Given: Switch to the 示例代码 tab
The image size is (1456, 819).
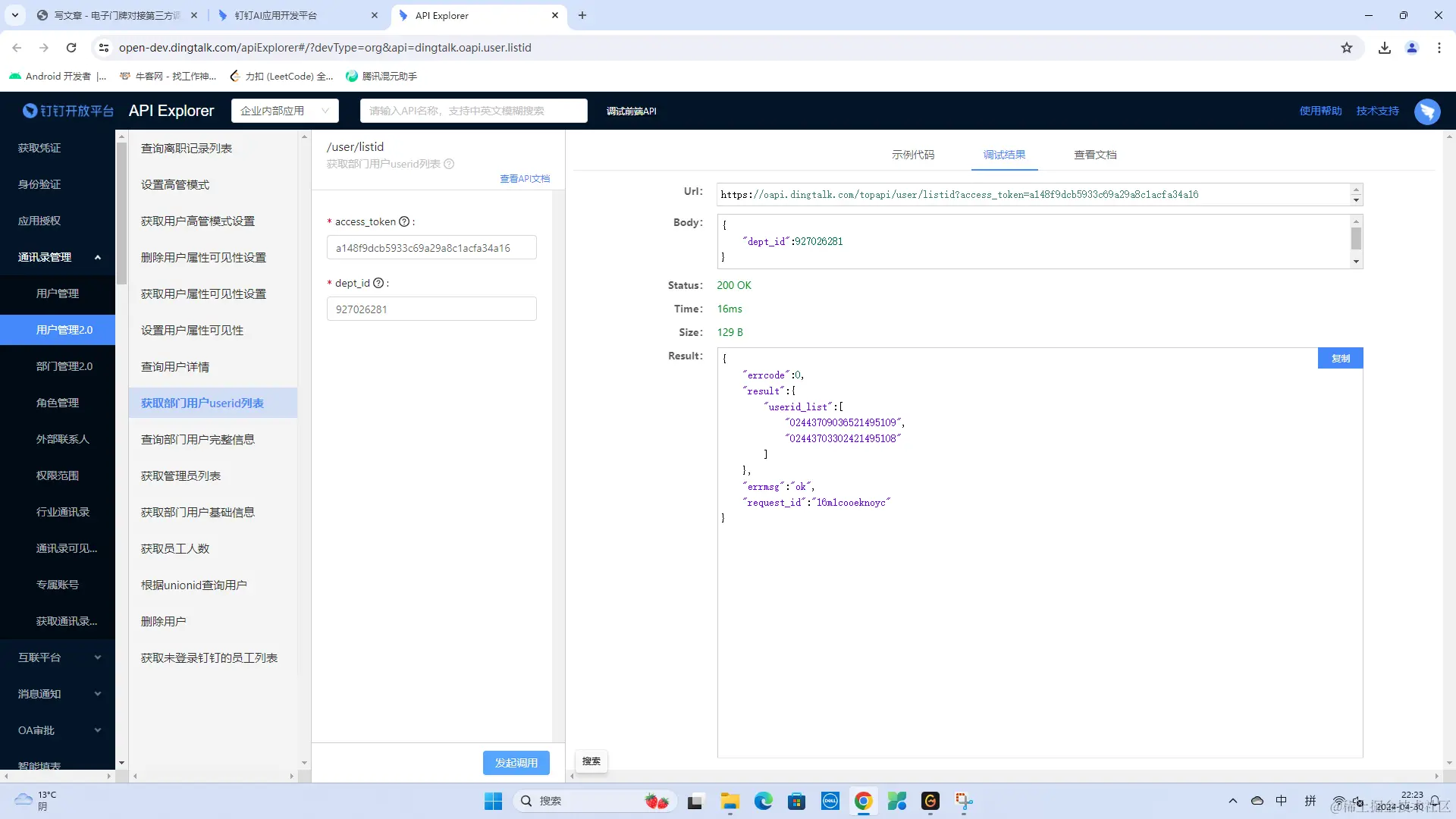Looking at the screenshot, I should (x=913, y=155).
